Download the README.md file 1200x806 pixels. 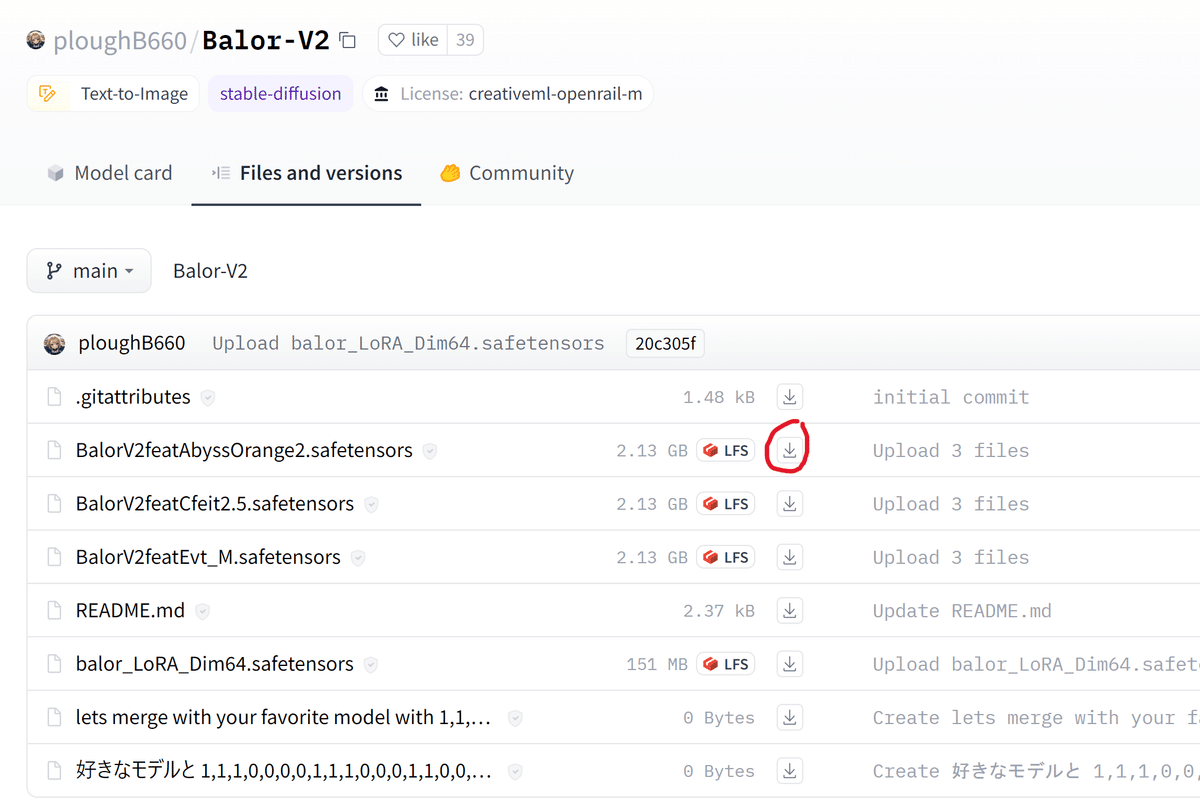(790, 611)
